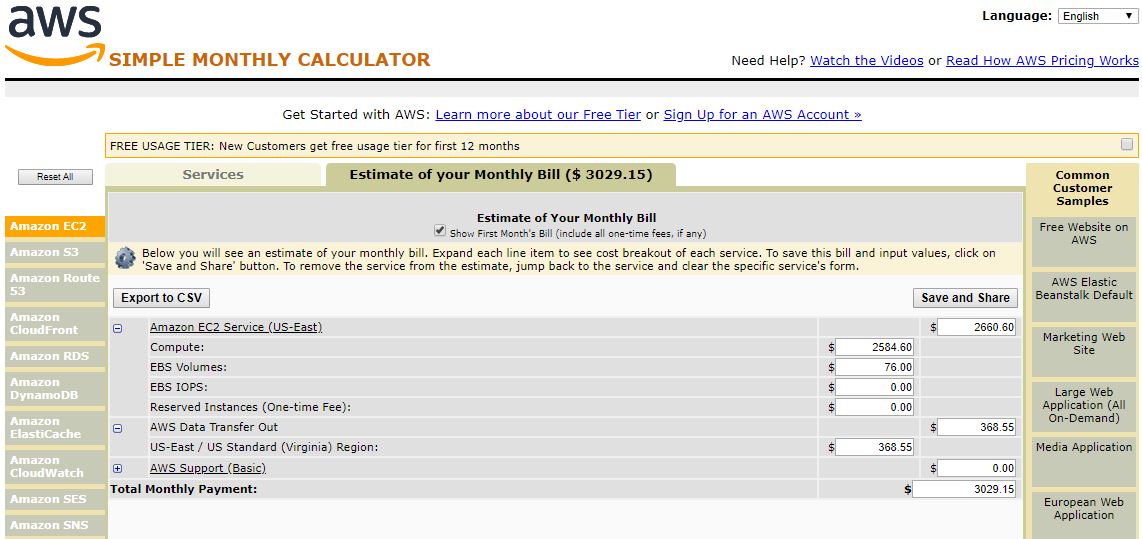Click the EBS Volumes cost field 76.00
1142x539 pixels.
[874, 368]
